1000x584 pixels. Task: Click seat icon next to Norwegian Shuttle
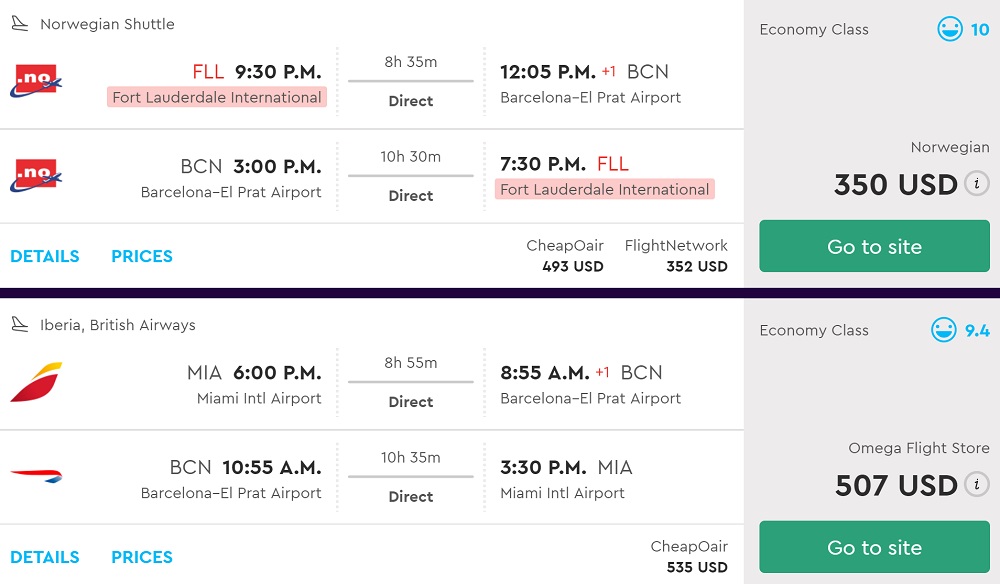point(20,24)
